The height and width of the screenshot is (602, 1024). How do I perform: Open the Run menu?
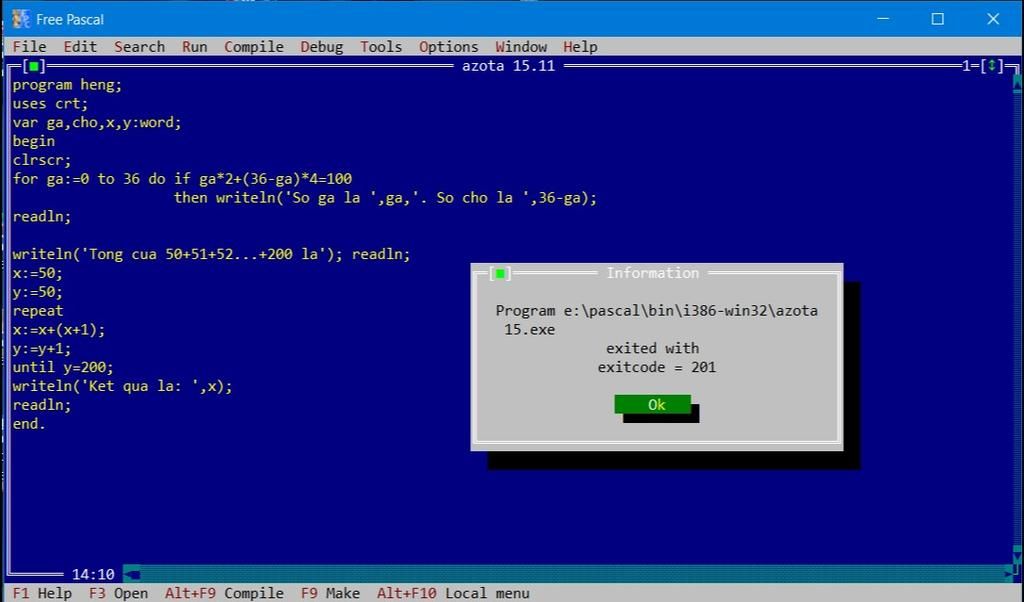tap(195, 47)
